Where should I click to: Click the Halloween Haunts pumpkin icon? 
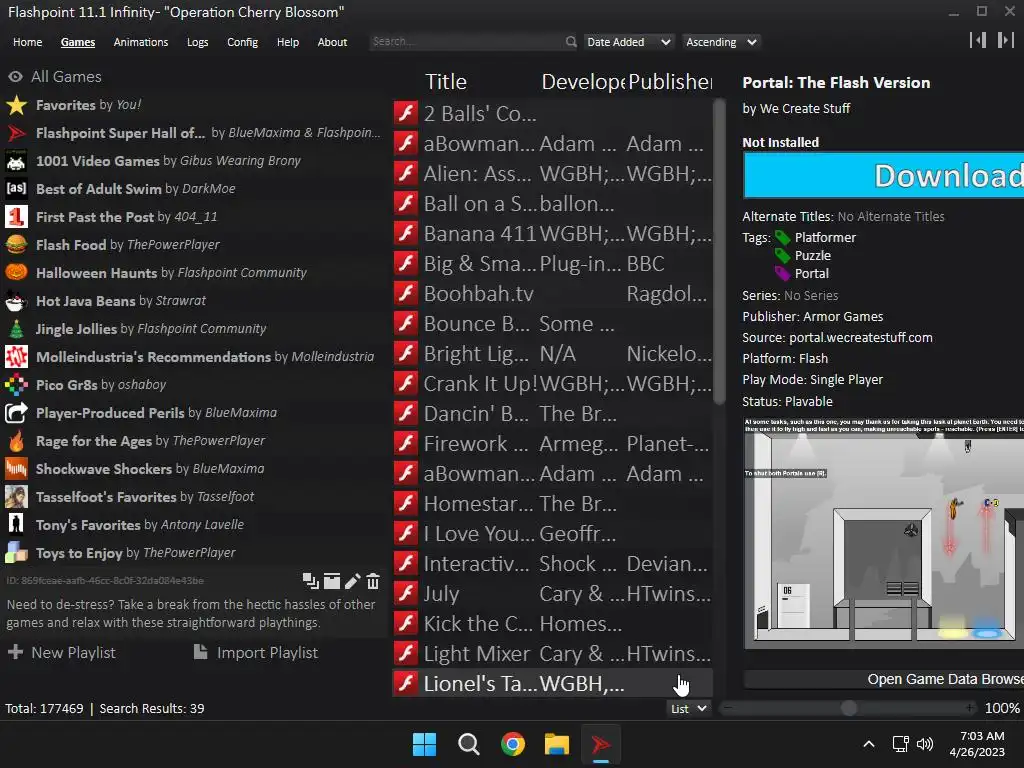[x=16, y=272]
